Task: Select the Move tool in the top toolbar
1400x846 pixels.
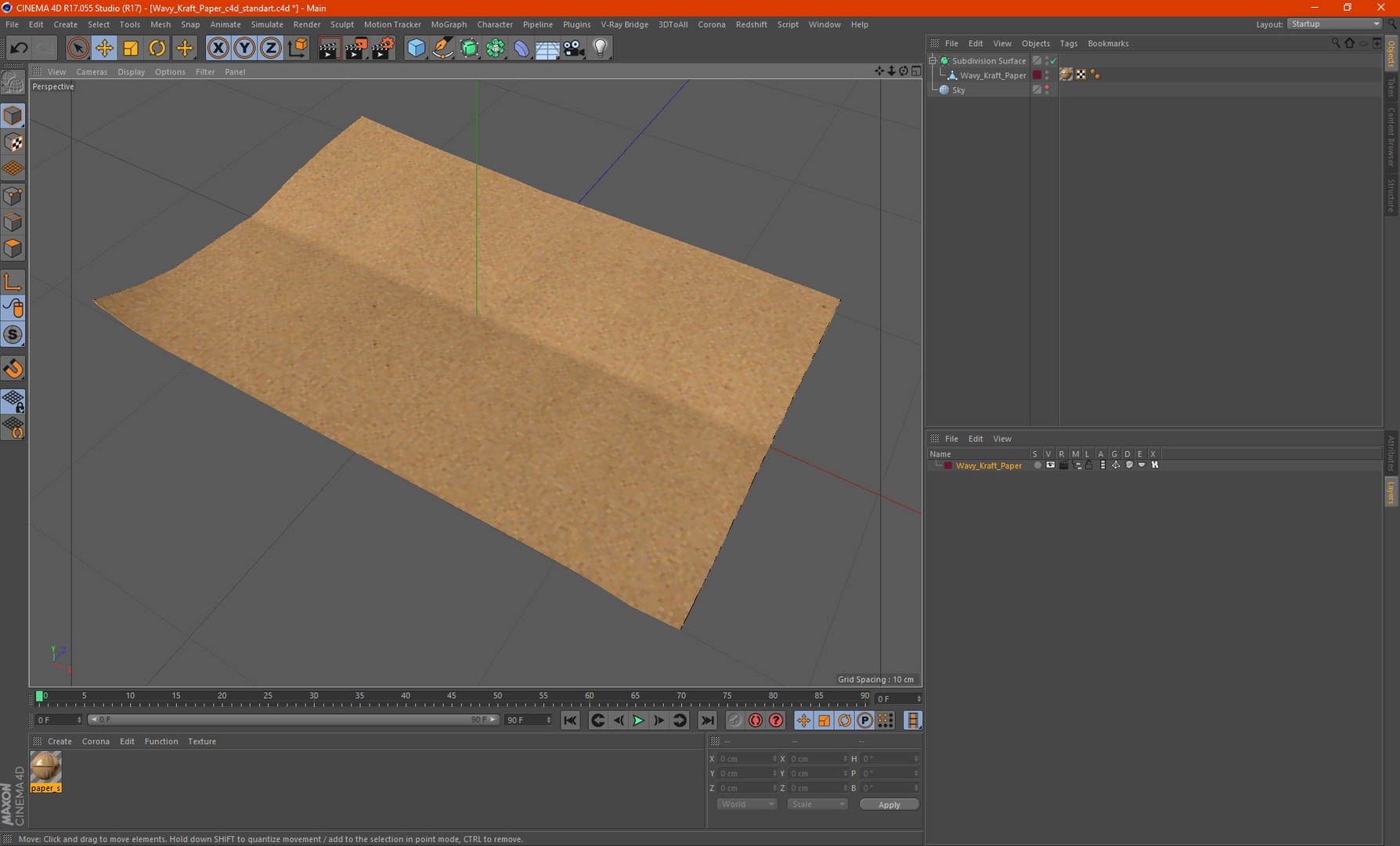Action: pos(104,49)
